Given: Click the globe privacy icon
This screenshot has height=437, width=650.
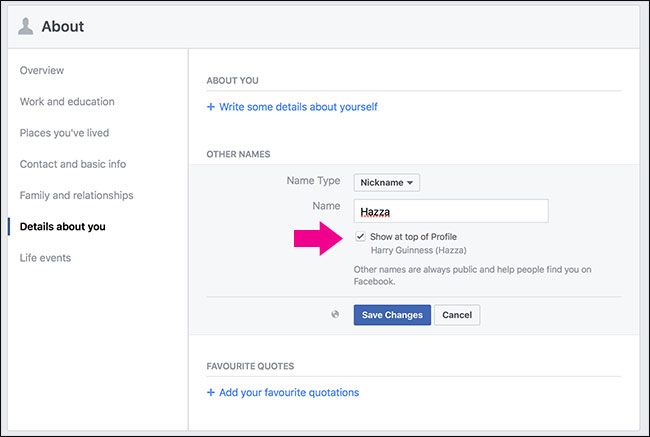Looking at the screenshot, I should [x=336, y=314].
